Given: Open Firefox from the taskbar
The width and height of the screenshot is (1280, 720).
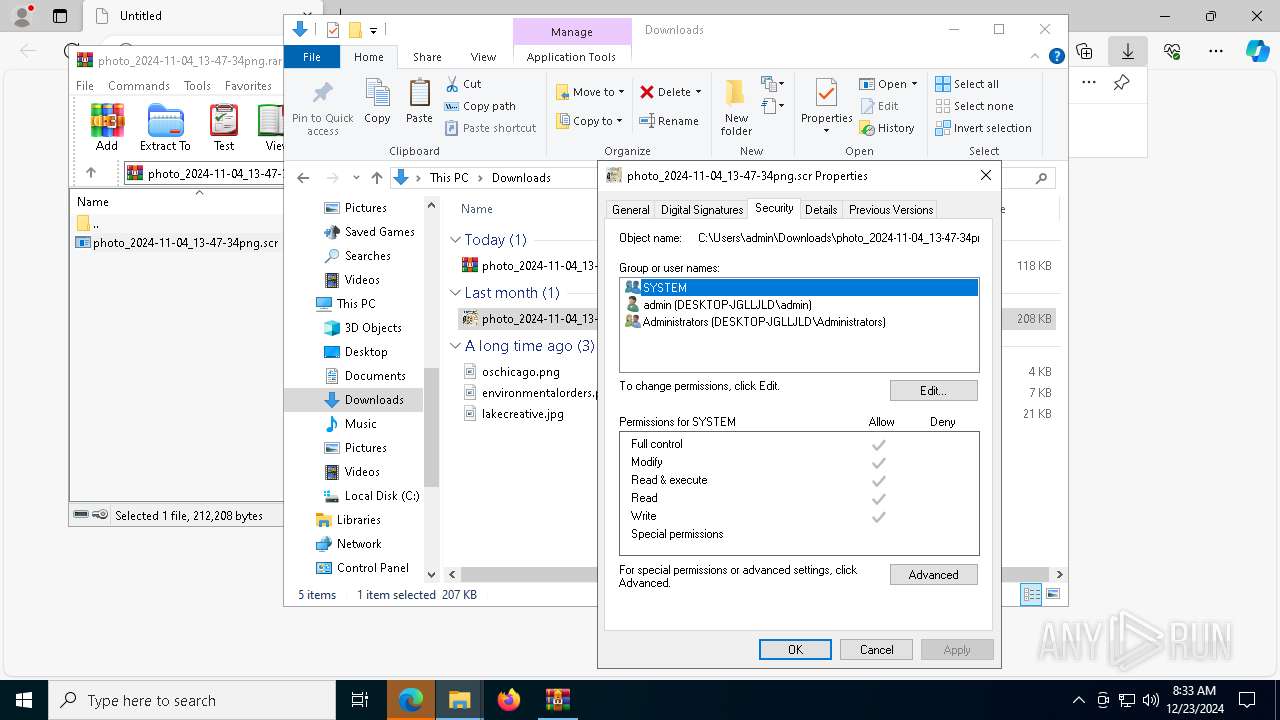Looking at the screenshot, I should click(509, 700).
